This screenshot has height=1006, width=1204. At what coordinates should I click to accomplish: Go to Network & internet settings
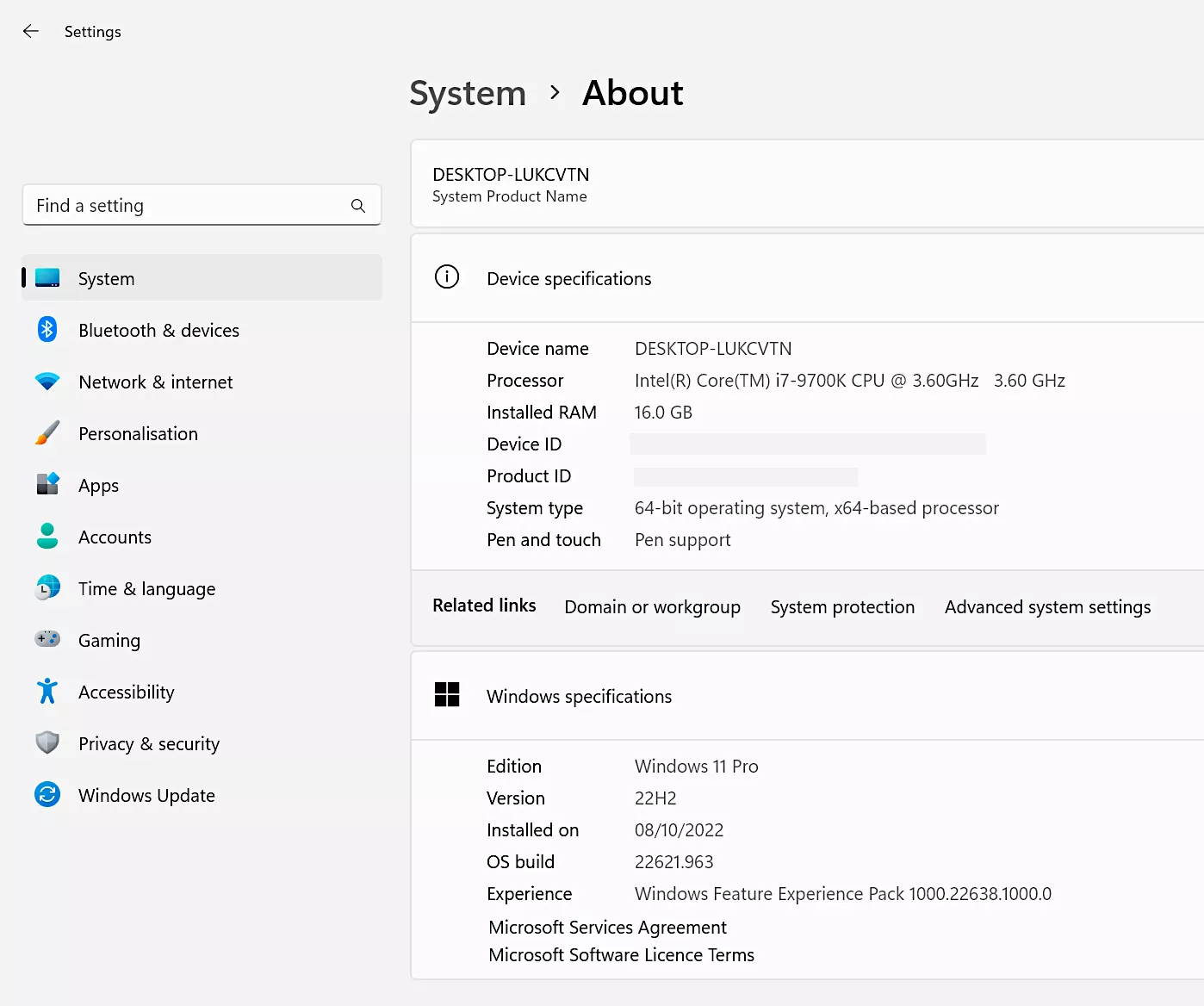click(156, 382)
